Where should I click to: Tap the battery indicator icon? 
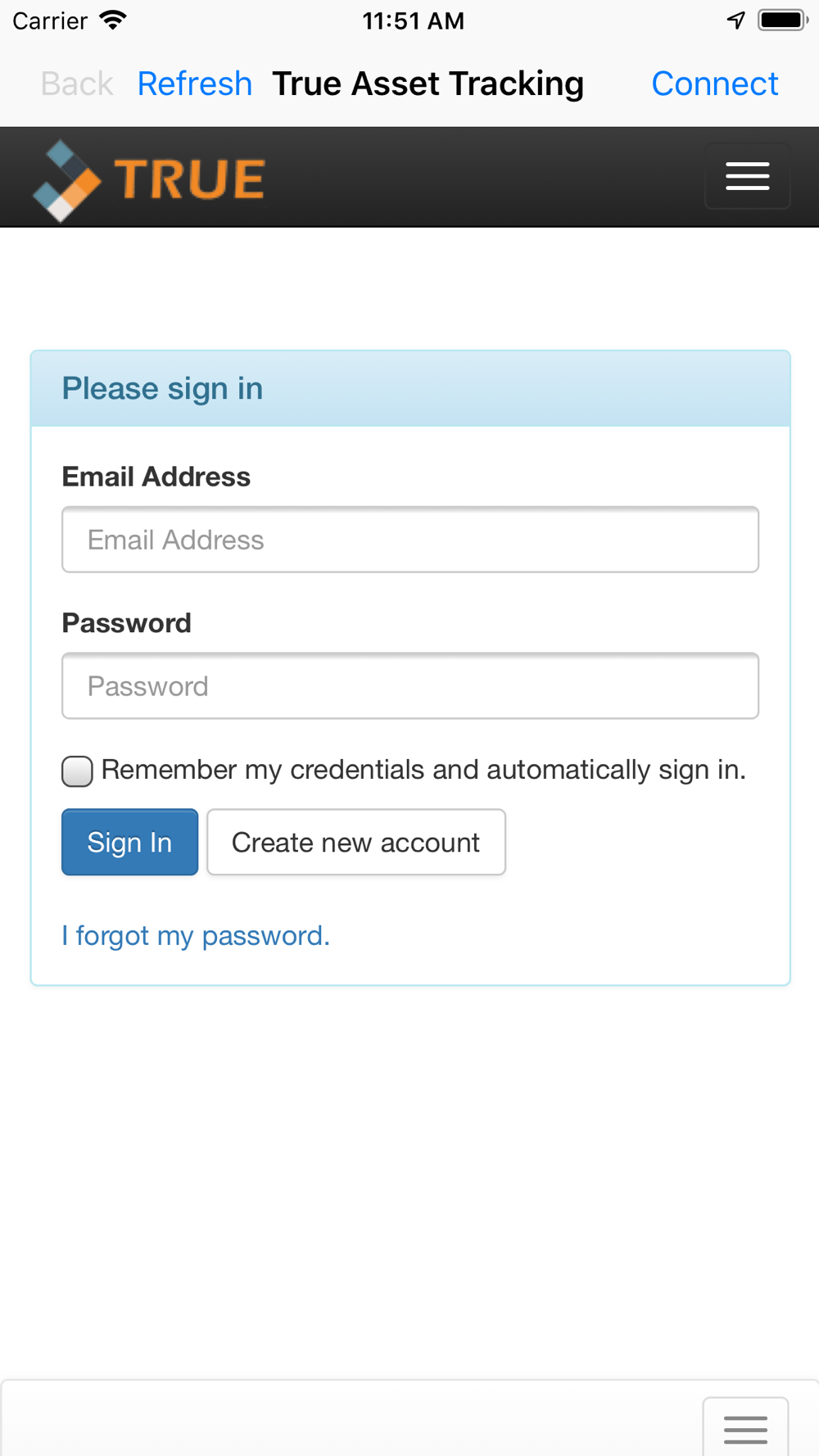[783, 20]
